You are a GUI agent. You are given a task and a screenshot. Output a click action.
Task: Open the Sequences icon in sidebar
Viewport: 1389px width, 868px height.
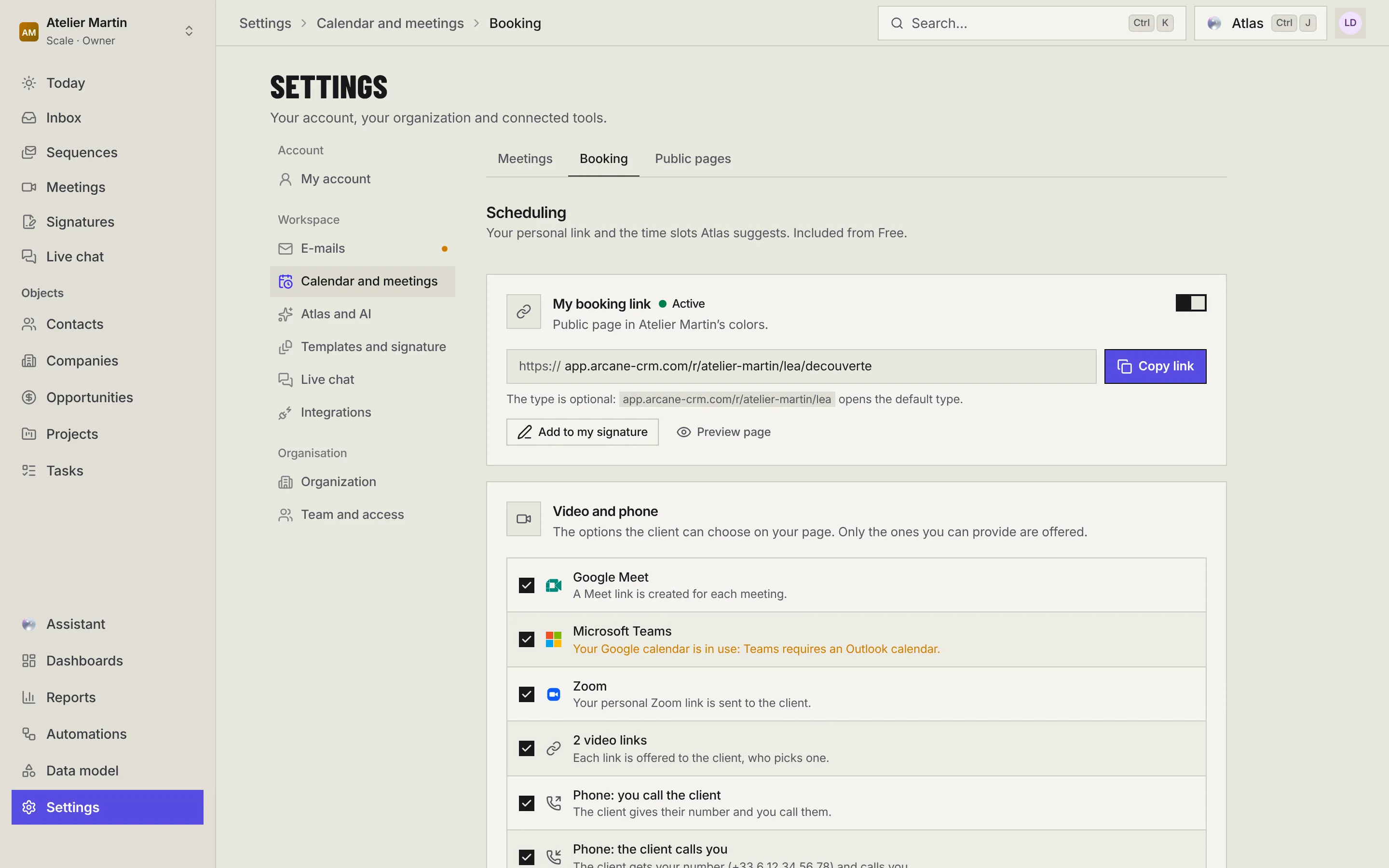pos(29,153)
